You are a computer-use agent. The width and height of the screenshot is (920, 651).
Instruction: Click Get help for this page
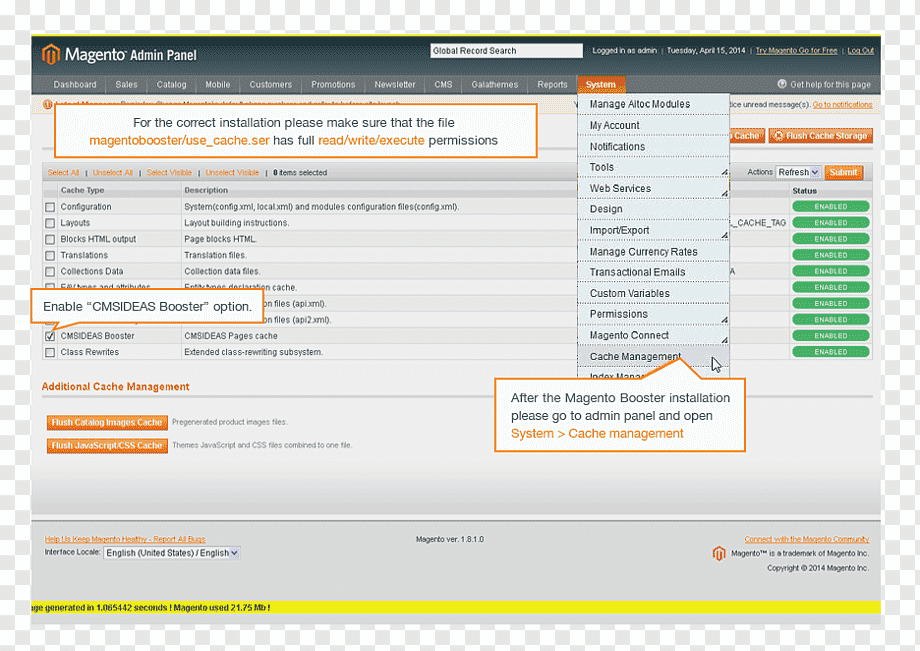(x=830, y=84)
